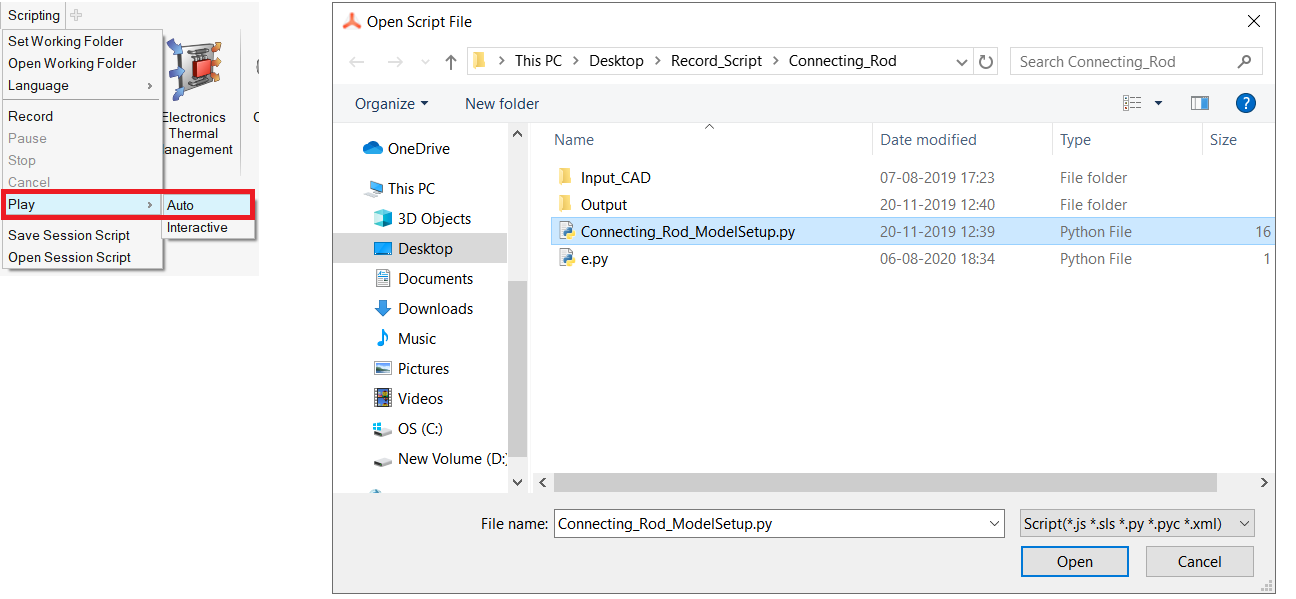Select the OneDrive cloud item

(x=418, y=149)
